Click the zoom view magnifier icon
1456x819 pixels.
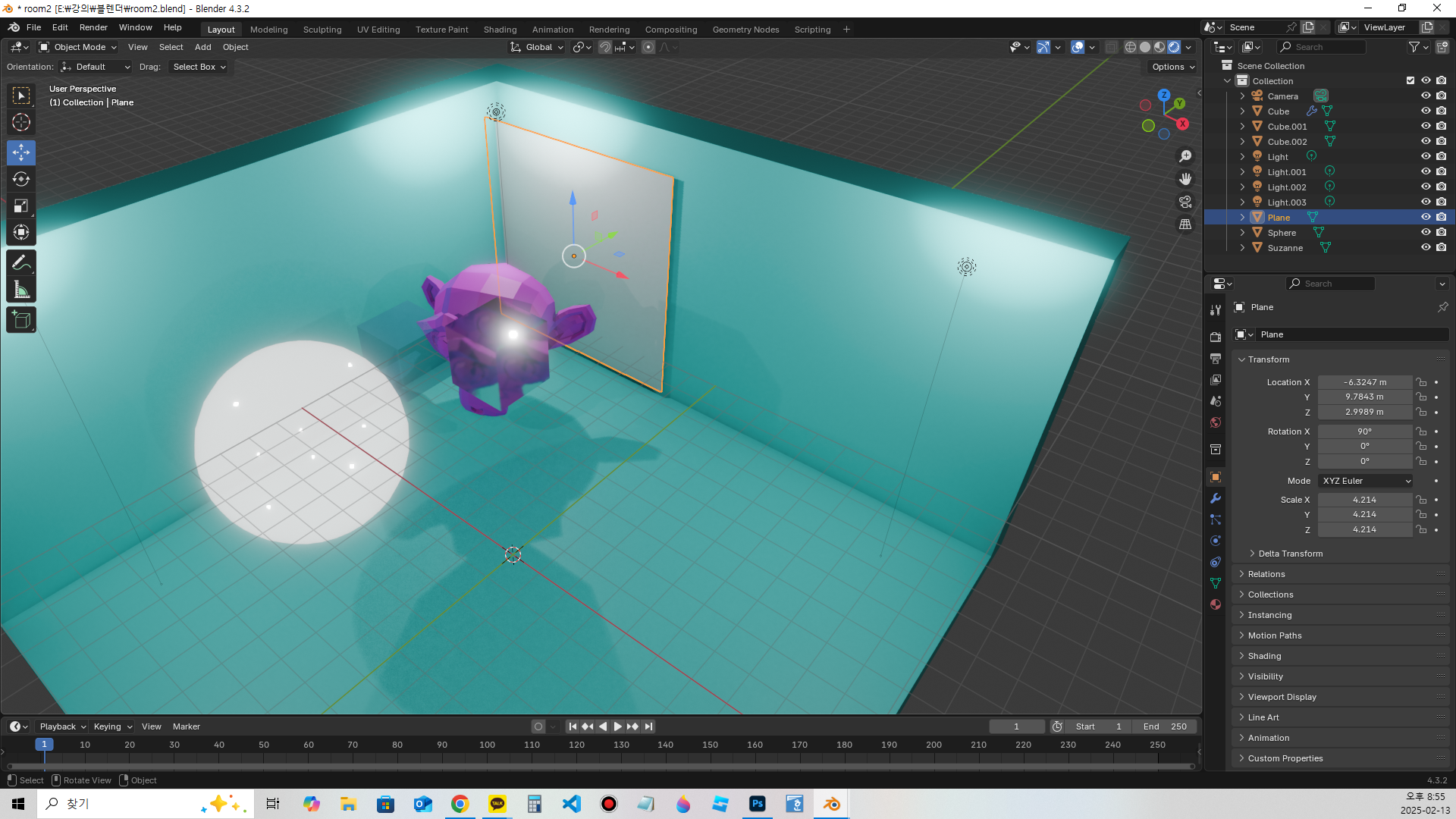tap(1185, 156)
